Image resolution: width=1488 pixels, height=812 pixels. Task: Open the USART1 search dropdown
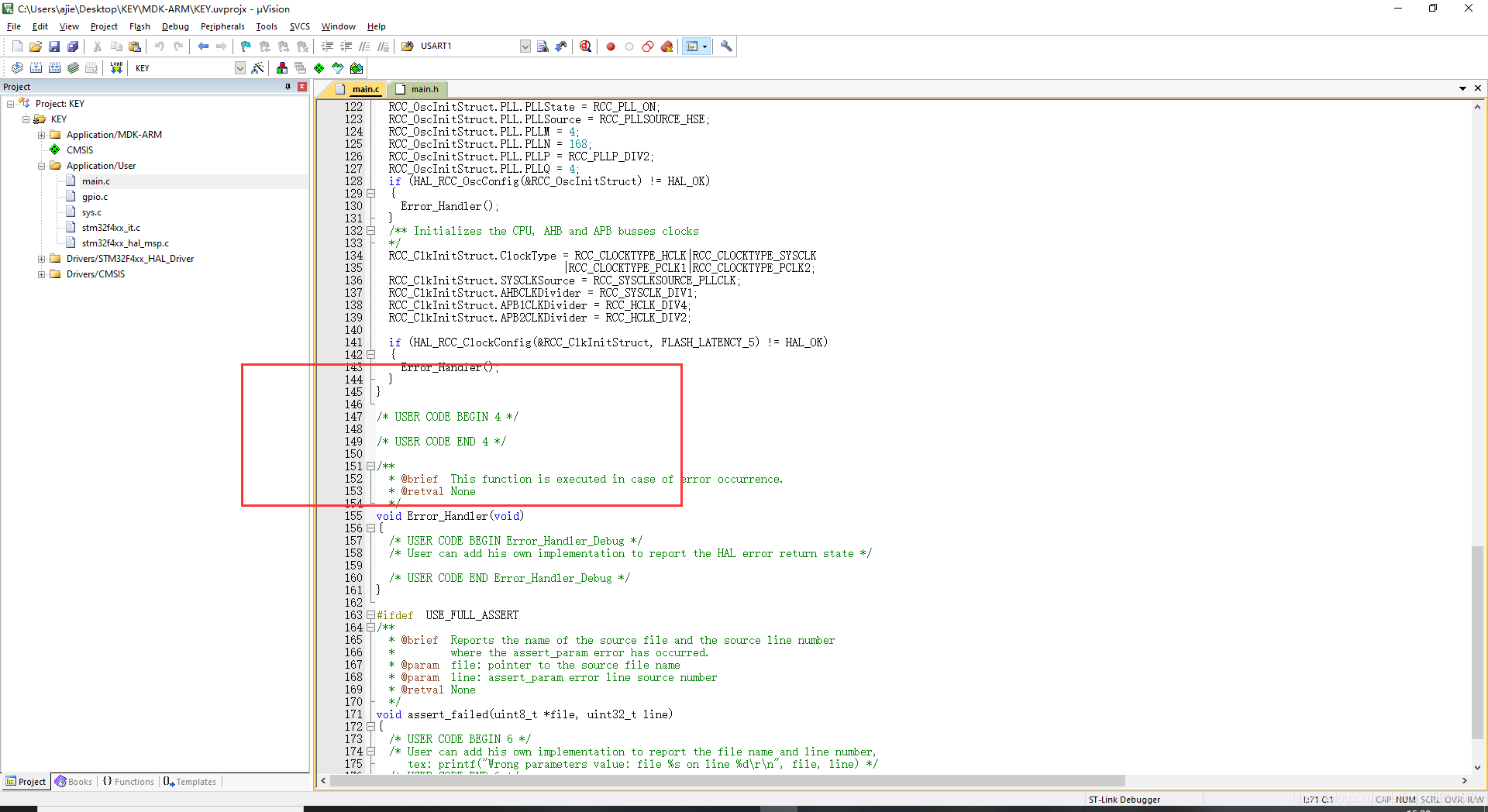tap(525, 46)
